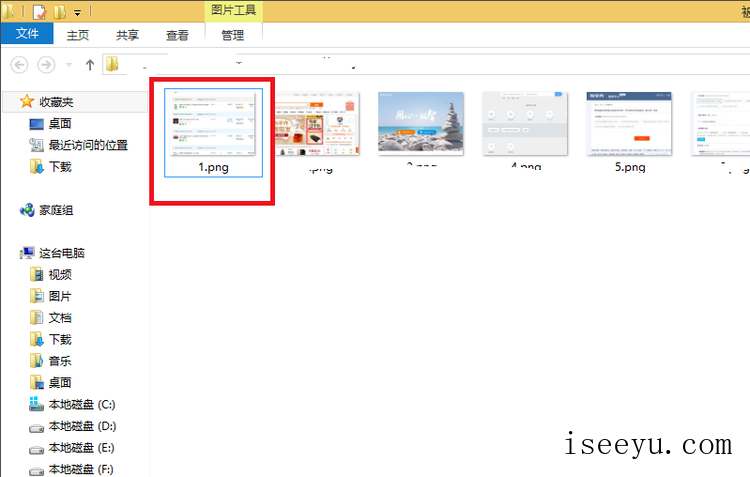
Task: Select 这台电脑 in navigation pane
Action: click(62, 253)
